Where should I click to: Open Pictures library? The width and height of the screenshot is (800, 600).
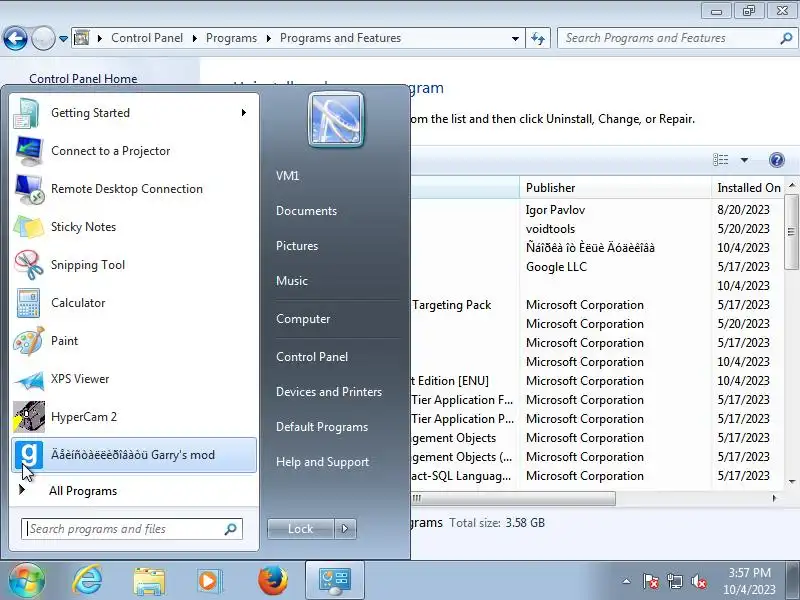(297, 246)
